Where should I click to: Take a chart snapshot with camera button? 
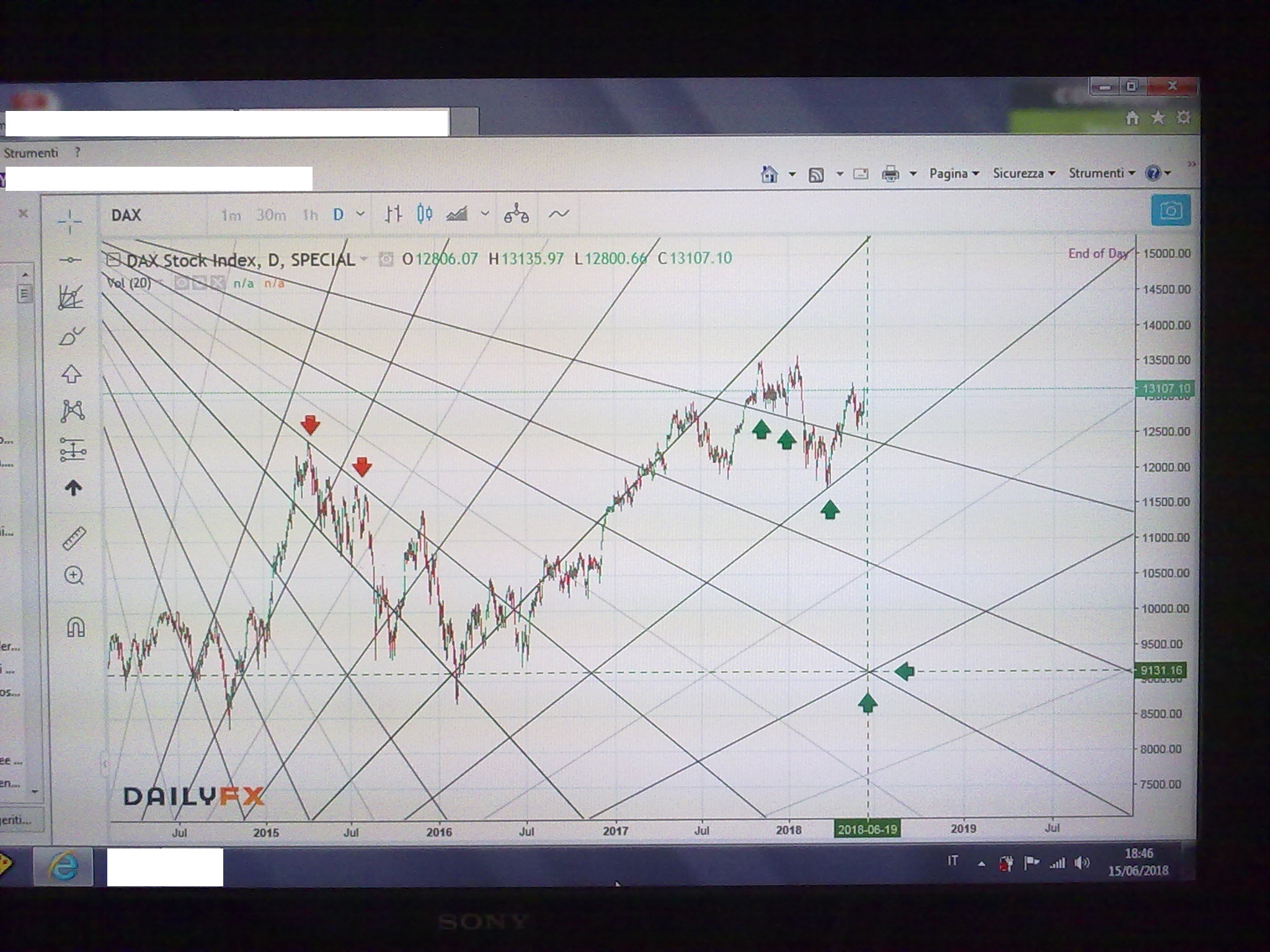1171,211
